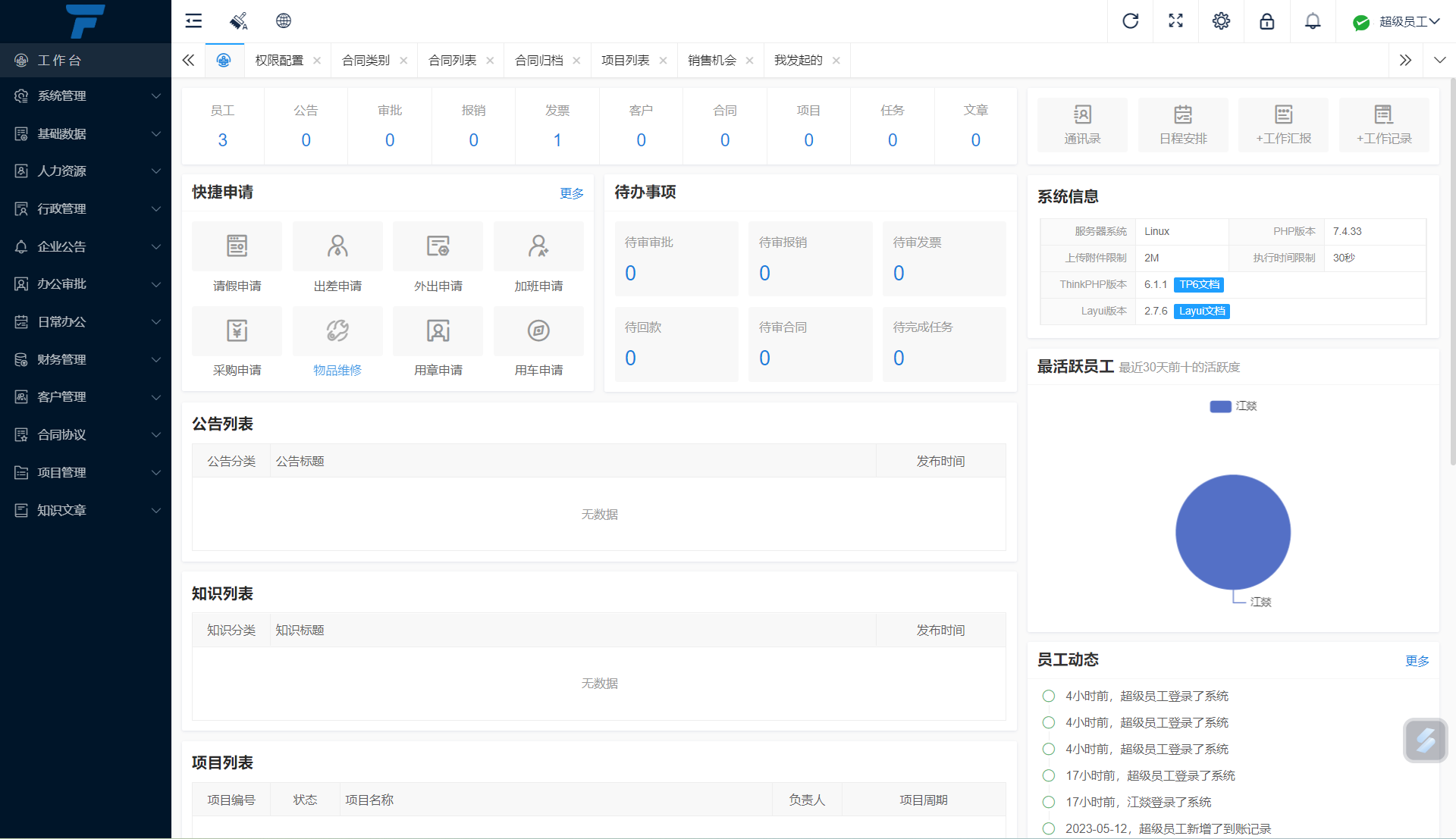
Task: Close the 我发起的 tab
Action: click(x=836, y=61)
